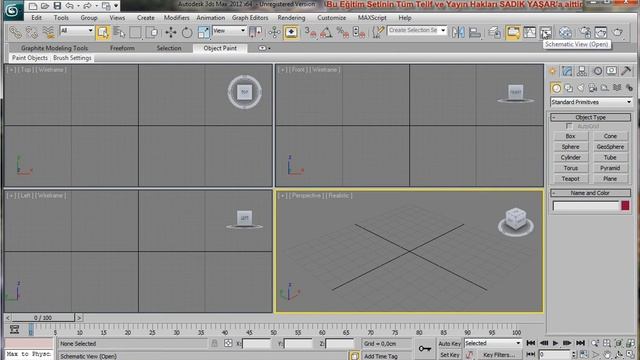This screenshot has height=360, width=640.
Task: Click the Sphere primitive button
Action: [x=570, y=147]
